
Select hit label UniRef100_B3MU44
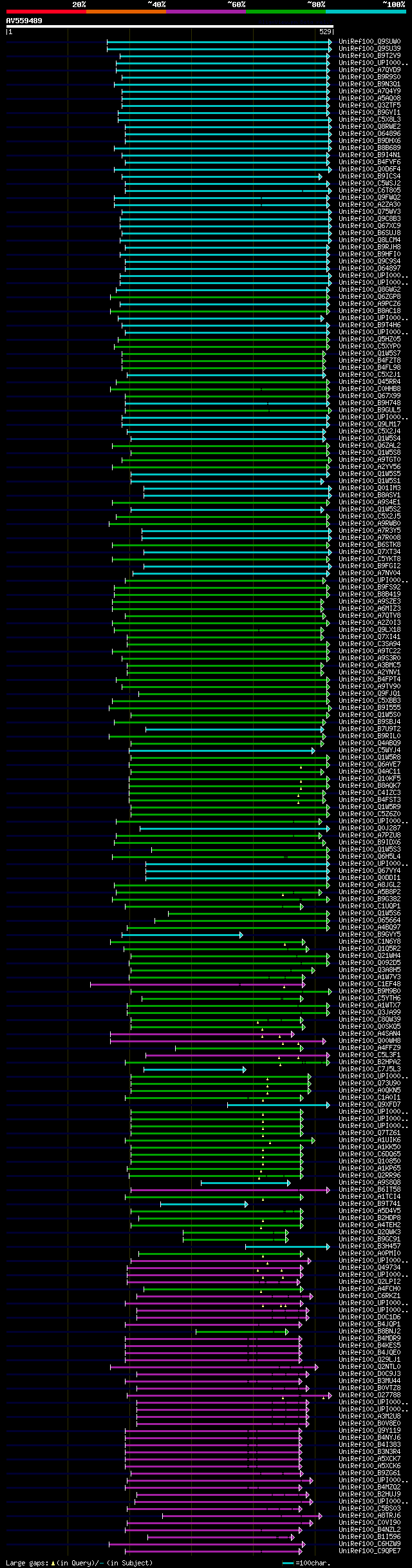370,1381
